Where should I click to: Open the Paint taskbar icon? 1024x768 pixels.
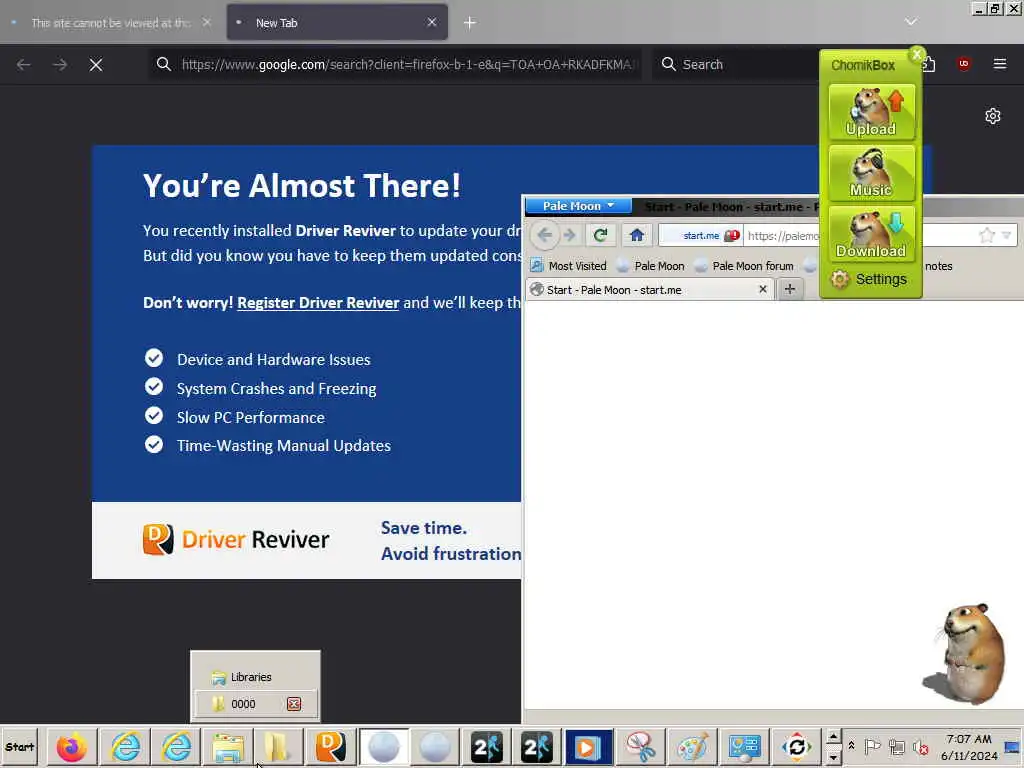coord(692,747)
